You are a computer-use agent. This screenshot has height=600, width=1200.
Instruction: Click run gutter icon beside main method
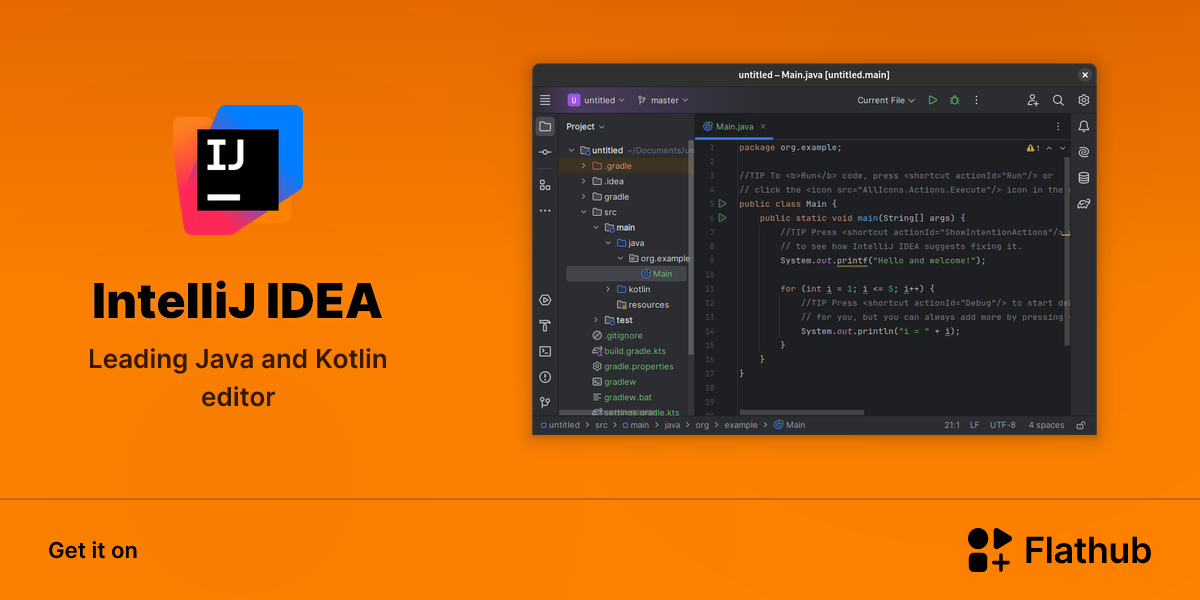pos(722,217)
